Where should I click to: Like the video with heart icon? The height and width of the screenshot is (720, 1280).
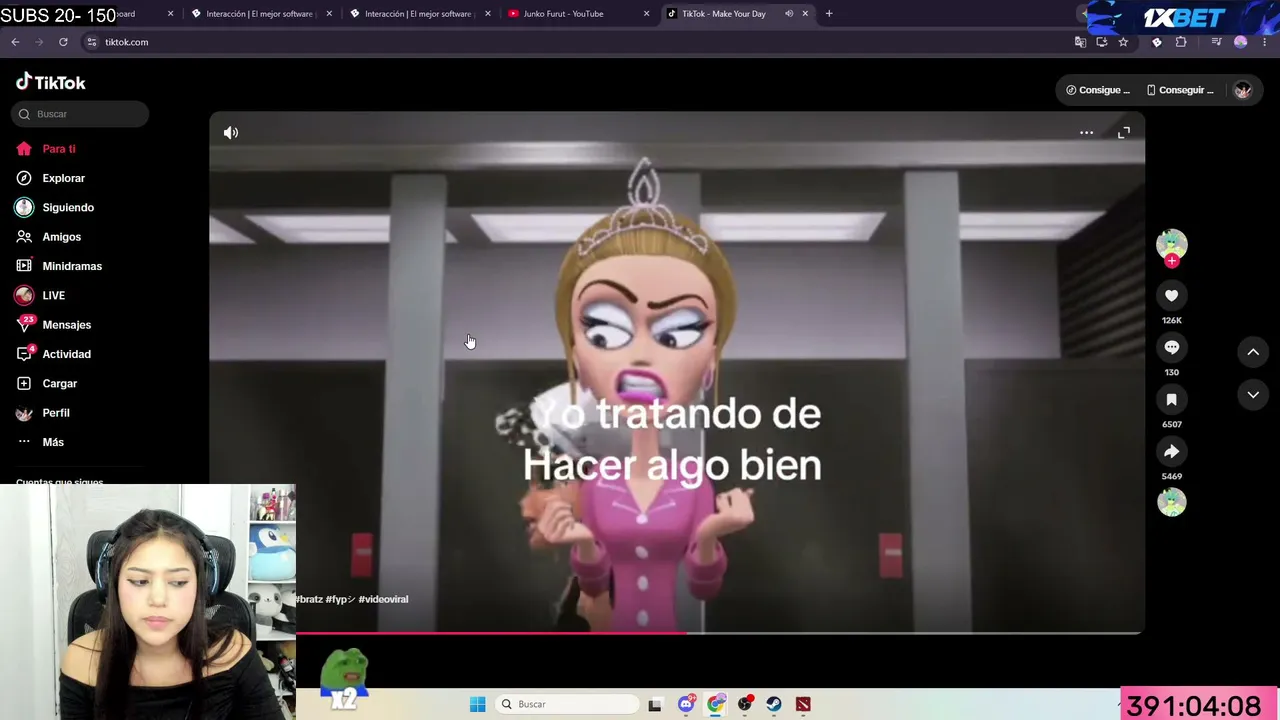pyautogui.click(x=1172, y=295)
